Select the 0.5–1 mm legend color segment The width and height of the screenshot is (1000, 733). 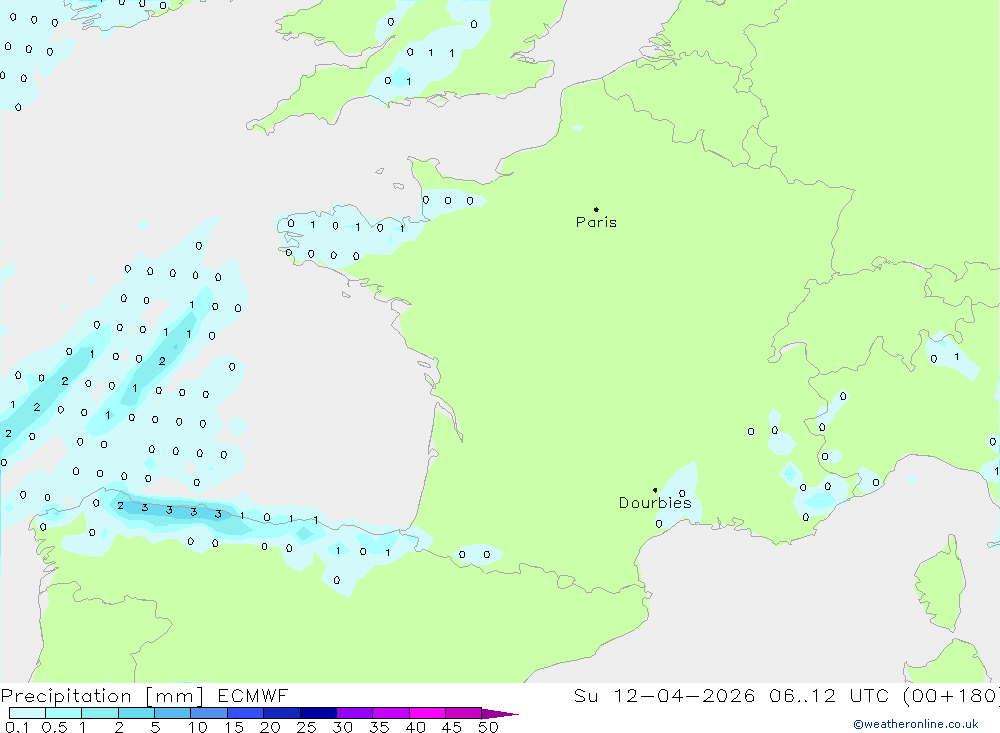click(63, 713)
